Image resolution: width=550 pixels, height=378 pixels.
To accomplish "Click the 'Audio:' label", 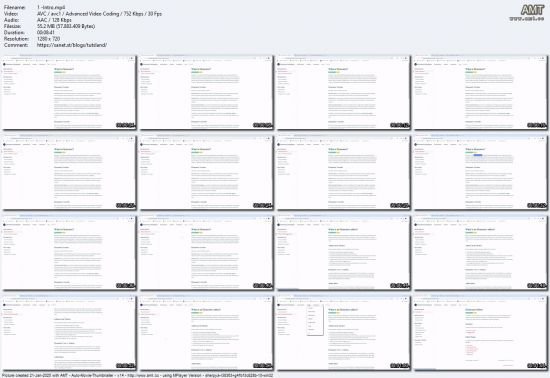I will click(12, 20).
